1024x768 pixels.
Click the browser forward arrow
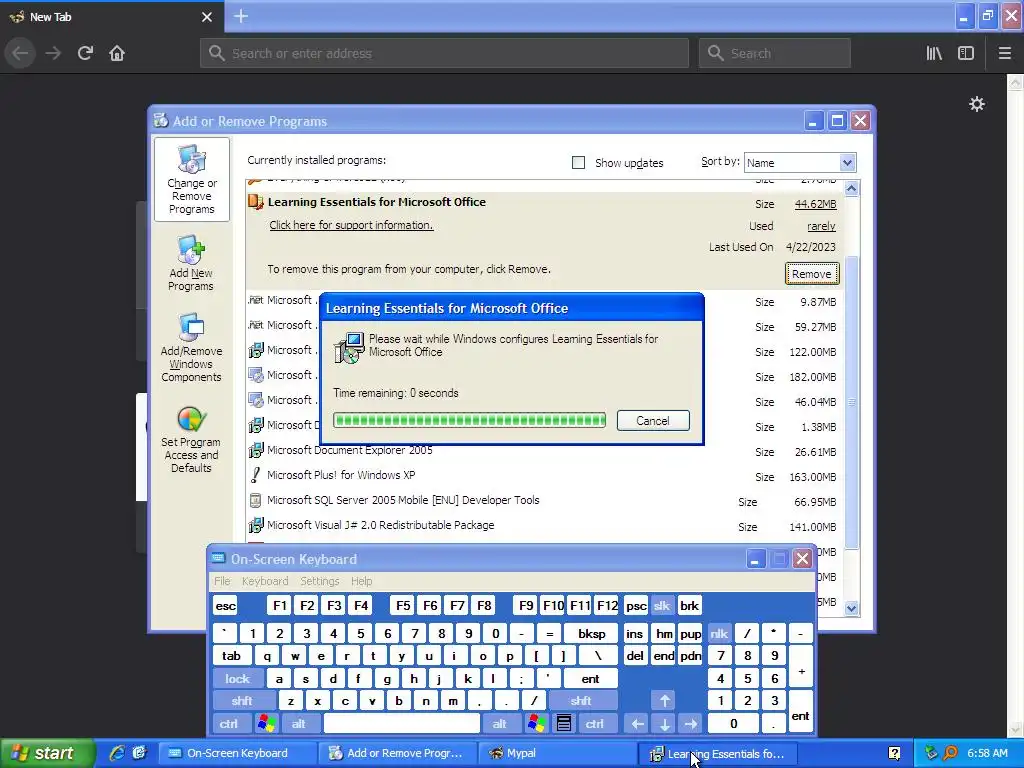(x=53, y=53)
